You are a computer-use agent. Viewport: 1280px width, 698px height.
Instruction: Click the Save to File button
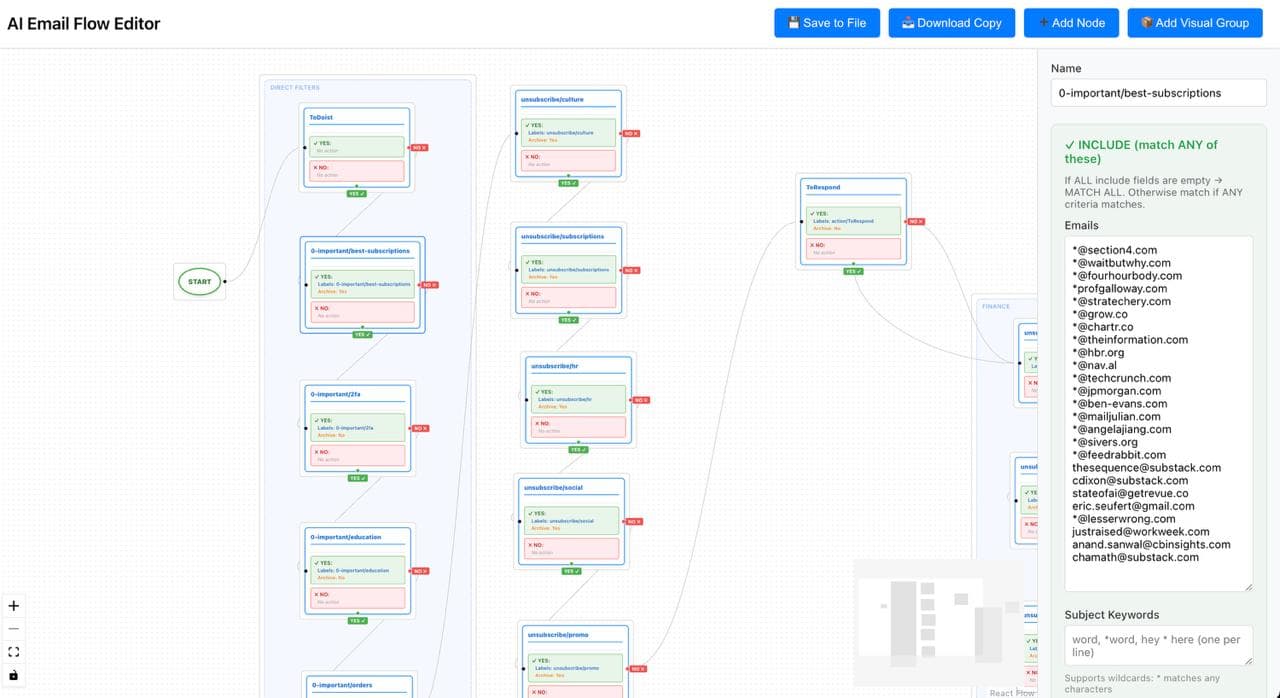click(827, 23)
